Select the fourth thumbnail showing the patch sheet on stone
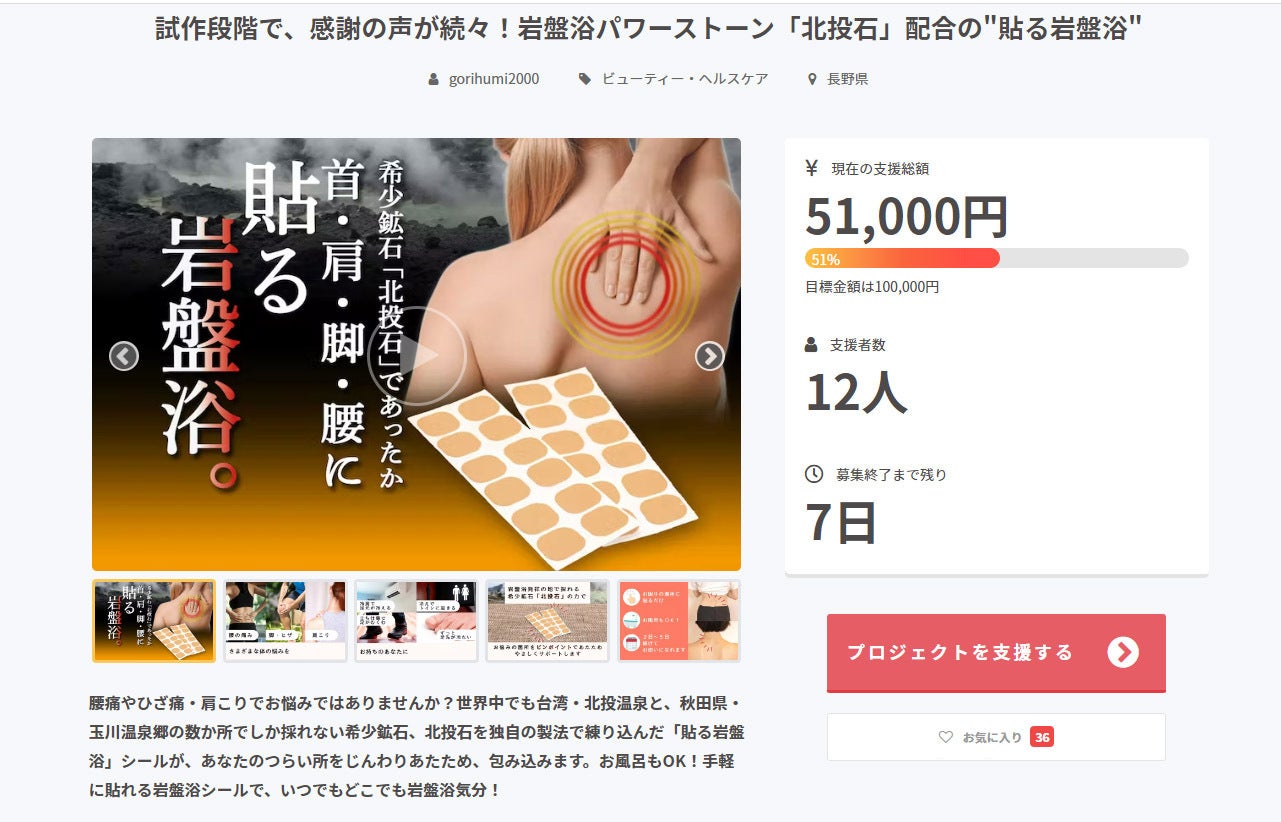This screenshot has width=1281, height=822. tap(547, 621)
